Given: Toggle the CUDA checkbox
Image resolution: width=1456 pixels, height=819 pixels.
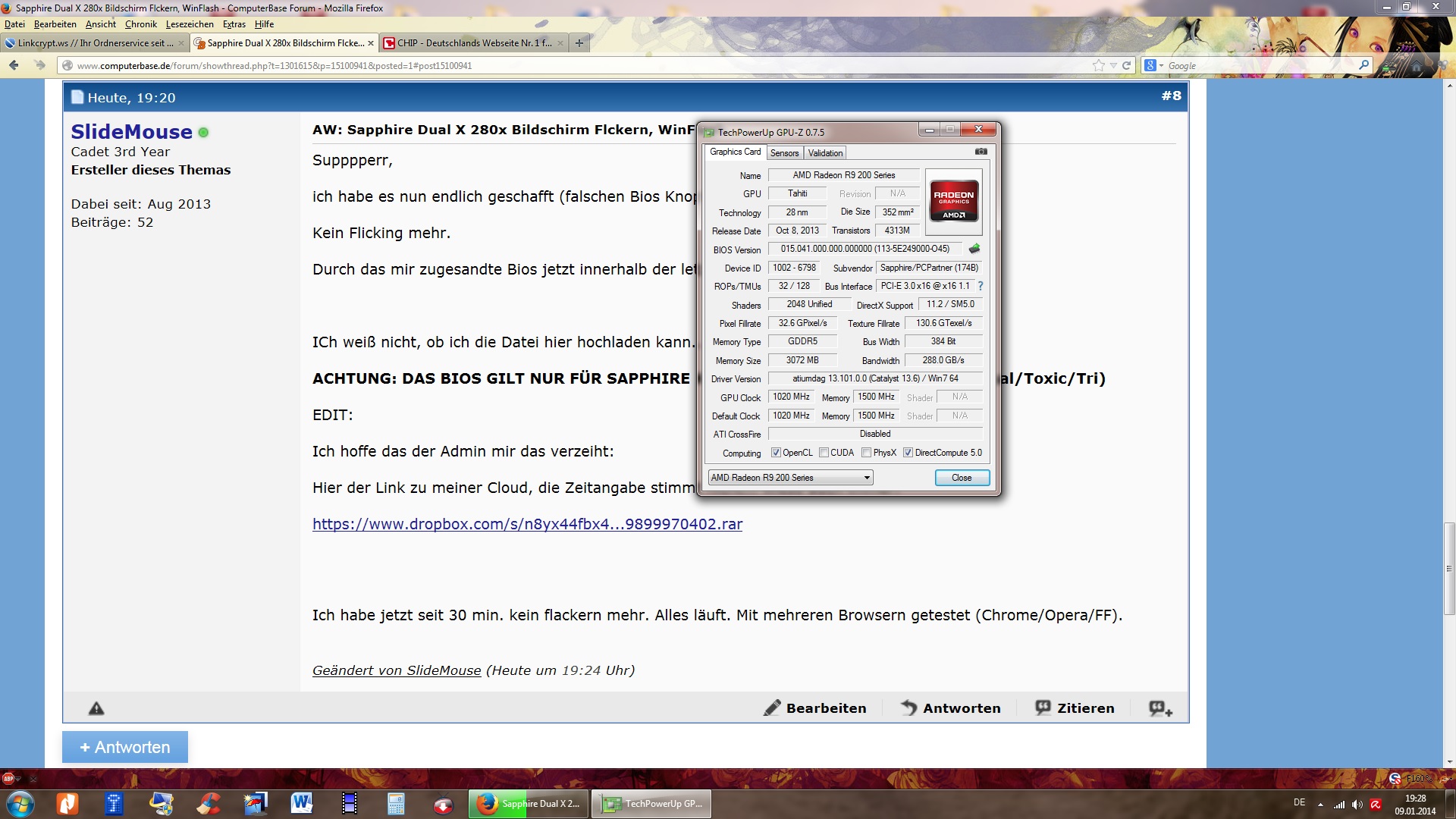Looking at the screenshot, I should [x=824, y=453].
